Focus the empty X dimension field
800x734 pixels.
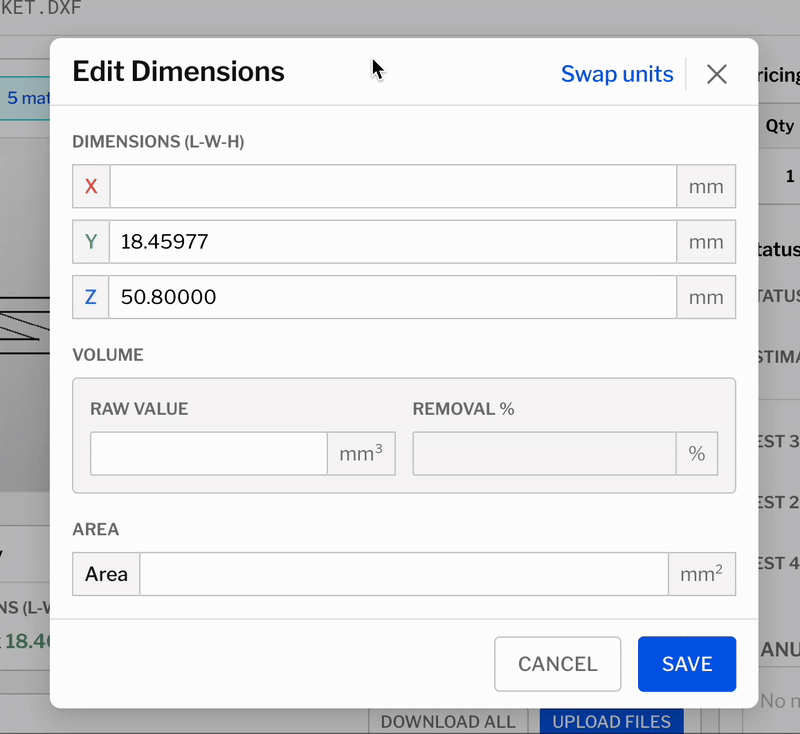[393, 187]
